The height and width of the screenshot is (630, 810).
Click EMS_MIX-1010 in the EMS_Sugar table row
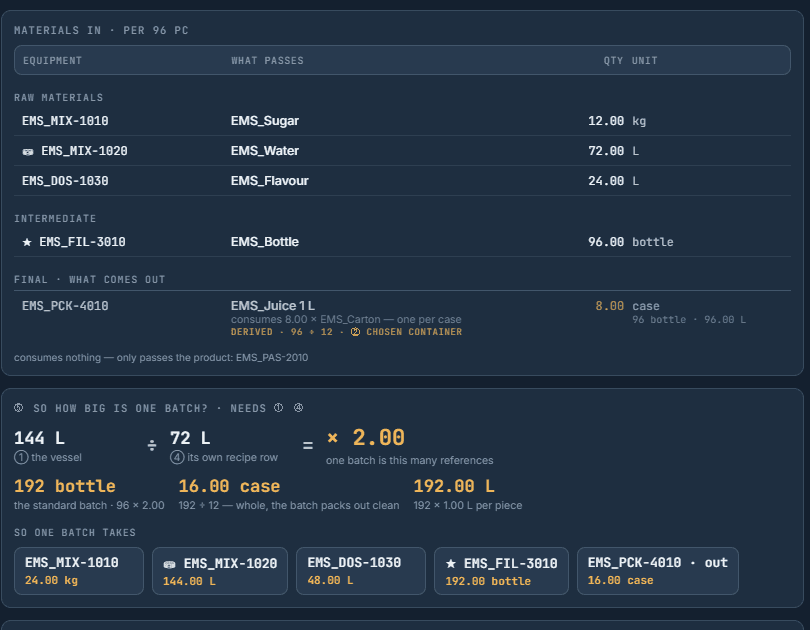click(x=65, y=121)
